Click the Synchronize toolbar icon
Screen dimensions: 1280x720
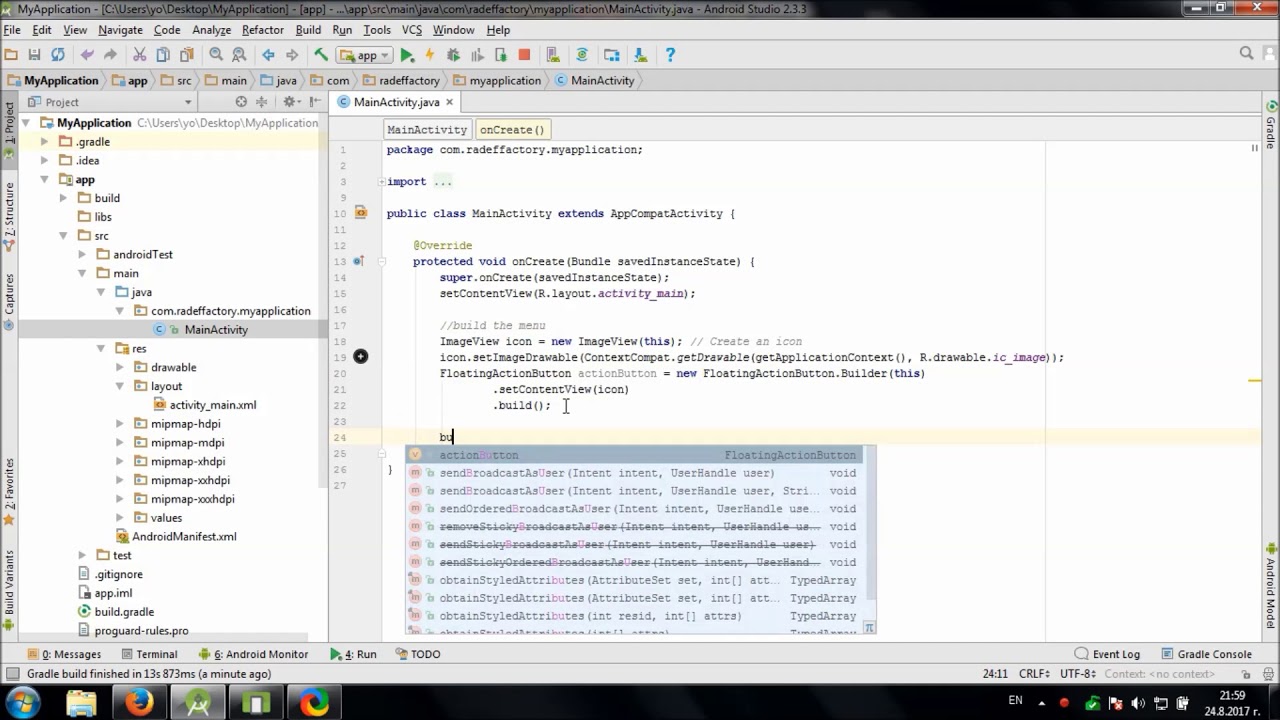[58, 55]
